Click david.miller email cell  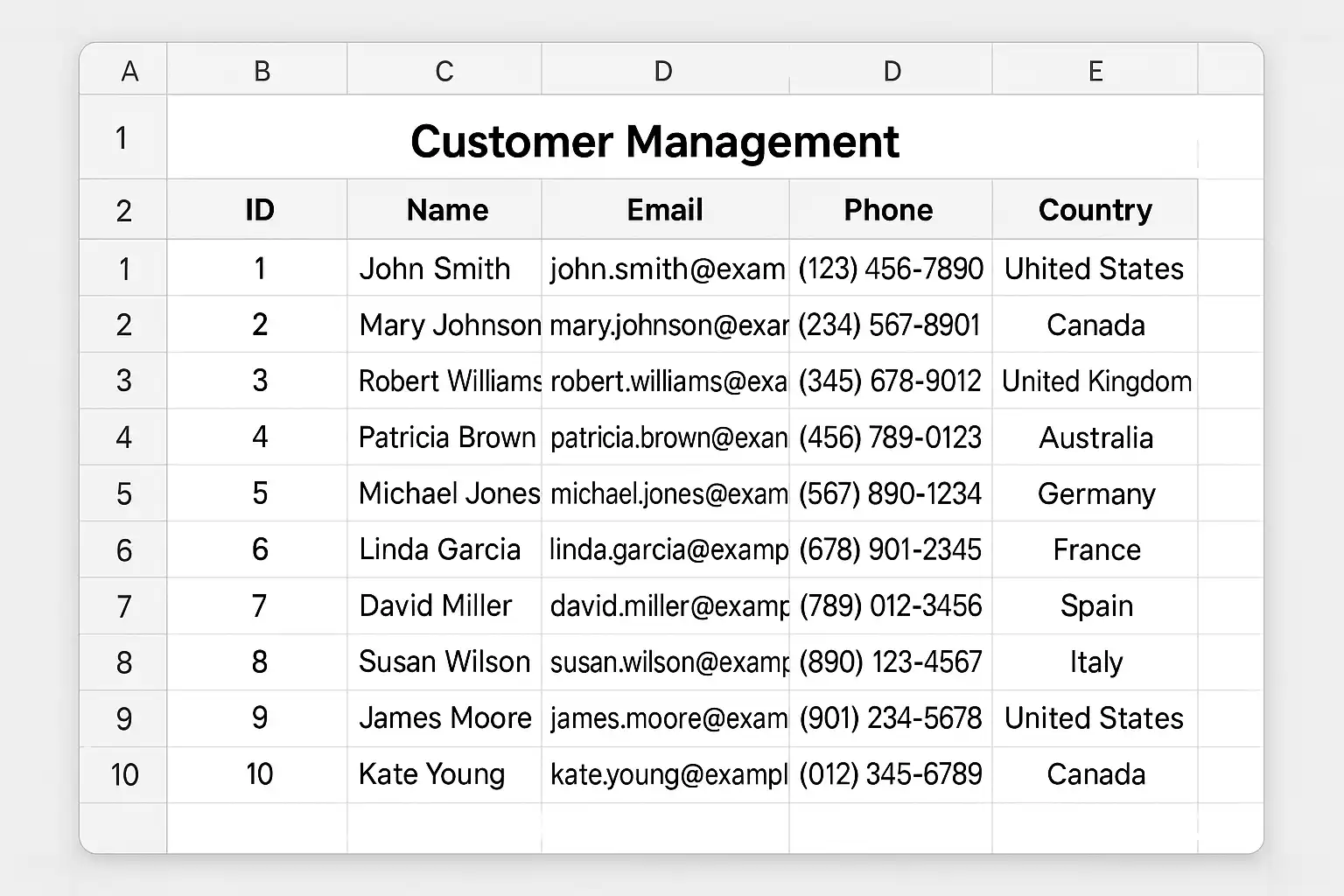coord(668,606)
